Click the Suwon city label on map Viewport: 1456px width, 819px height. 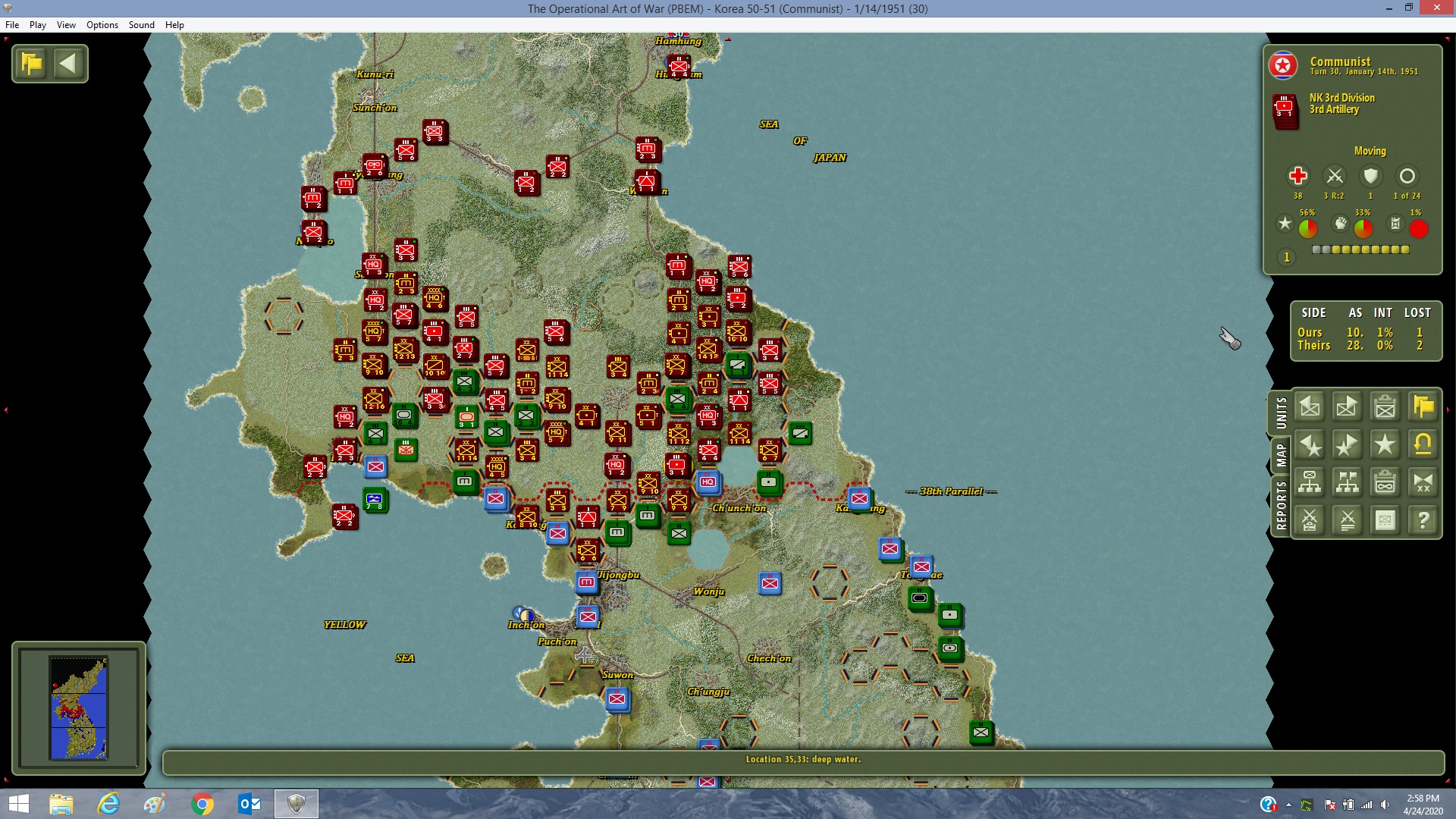(x=617, y=675)
